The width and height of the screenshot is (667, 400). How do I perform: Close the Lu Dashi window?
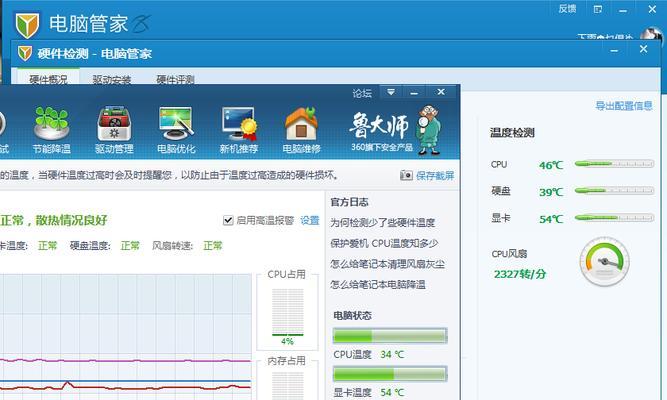point(441,91)
